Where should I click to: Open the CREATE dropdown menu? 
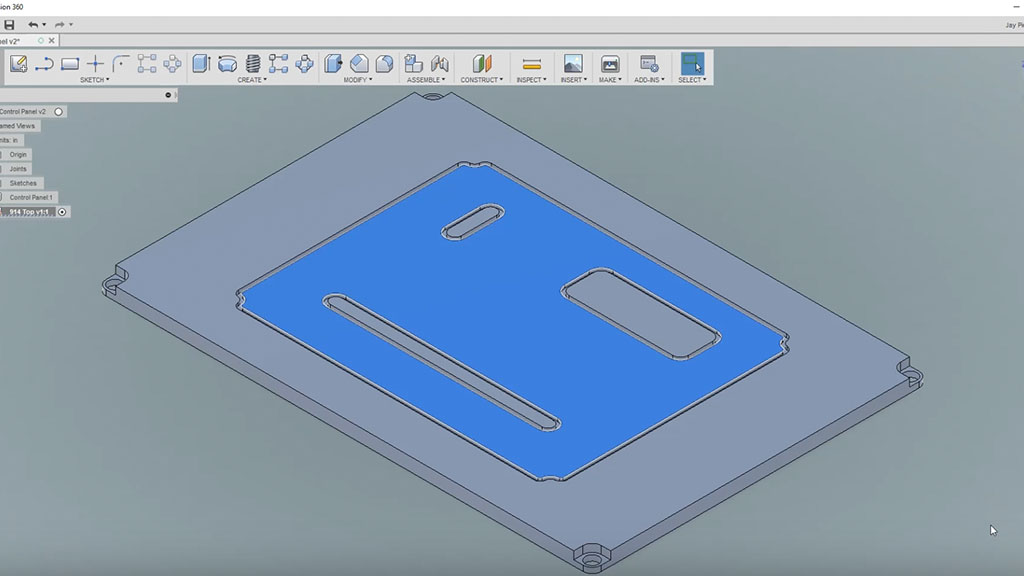point(252,80)
